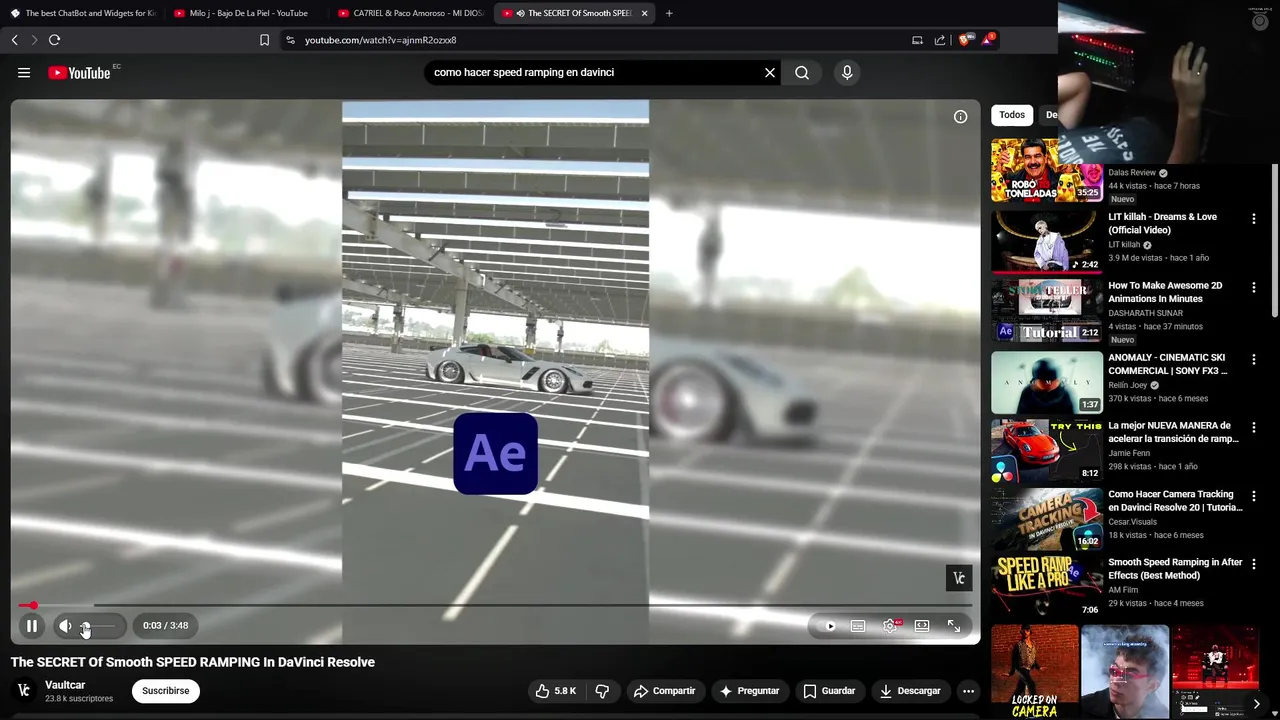Open the YouTube guide hamburger menu
Screen dimensions: 1280x720
coord(24,72)
